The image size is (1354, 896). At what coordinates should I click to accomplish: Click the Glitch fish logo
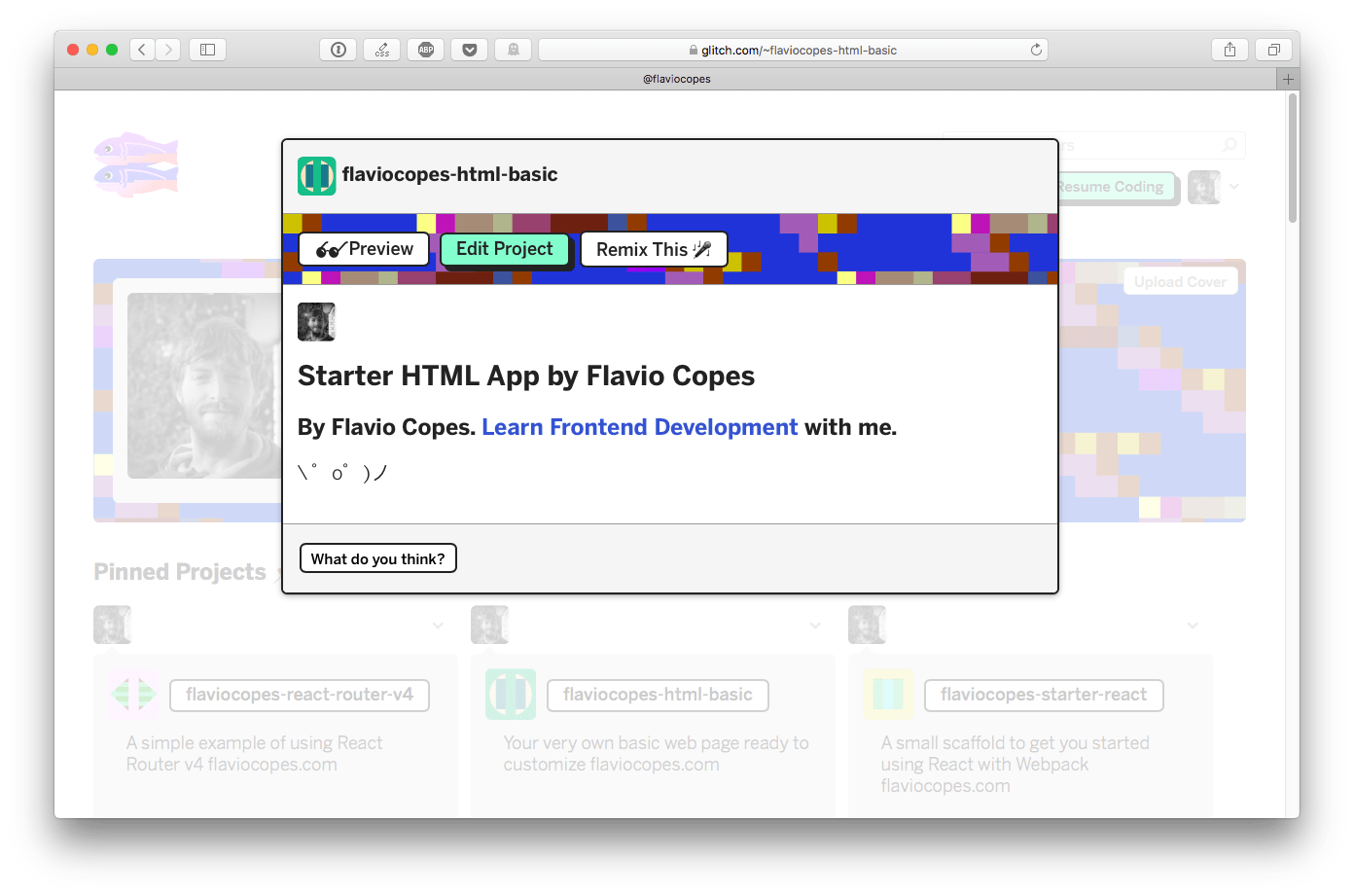[135, 164]
